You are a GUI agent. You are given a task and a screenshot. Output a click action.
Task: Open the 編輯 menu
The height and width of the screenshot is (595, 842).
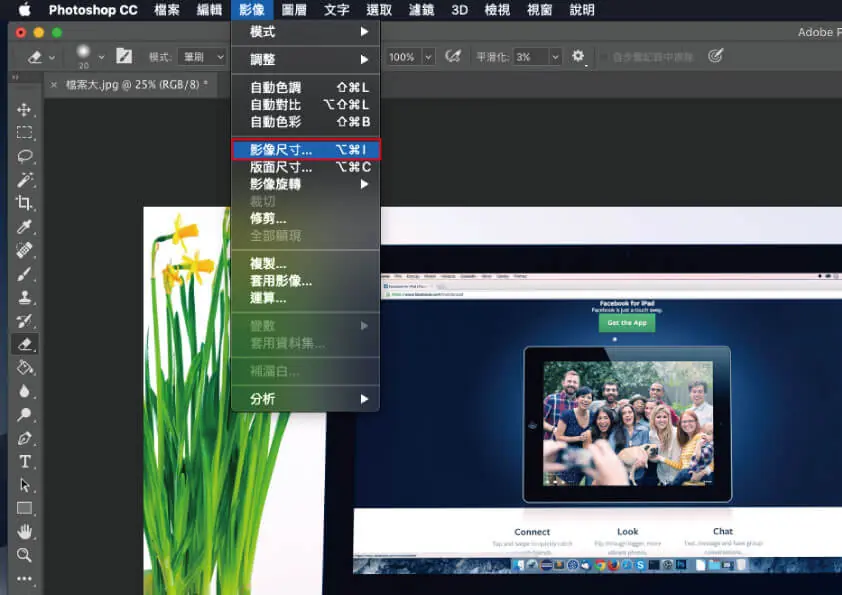click(209, 10)
